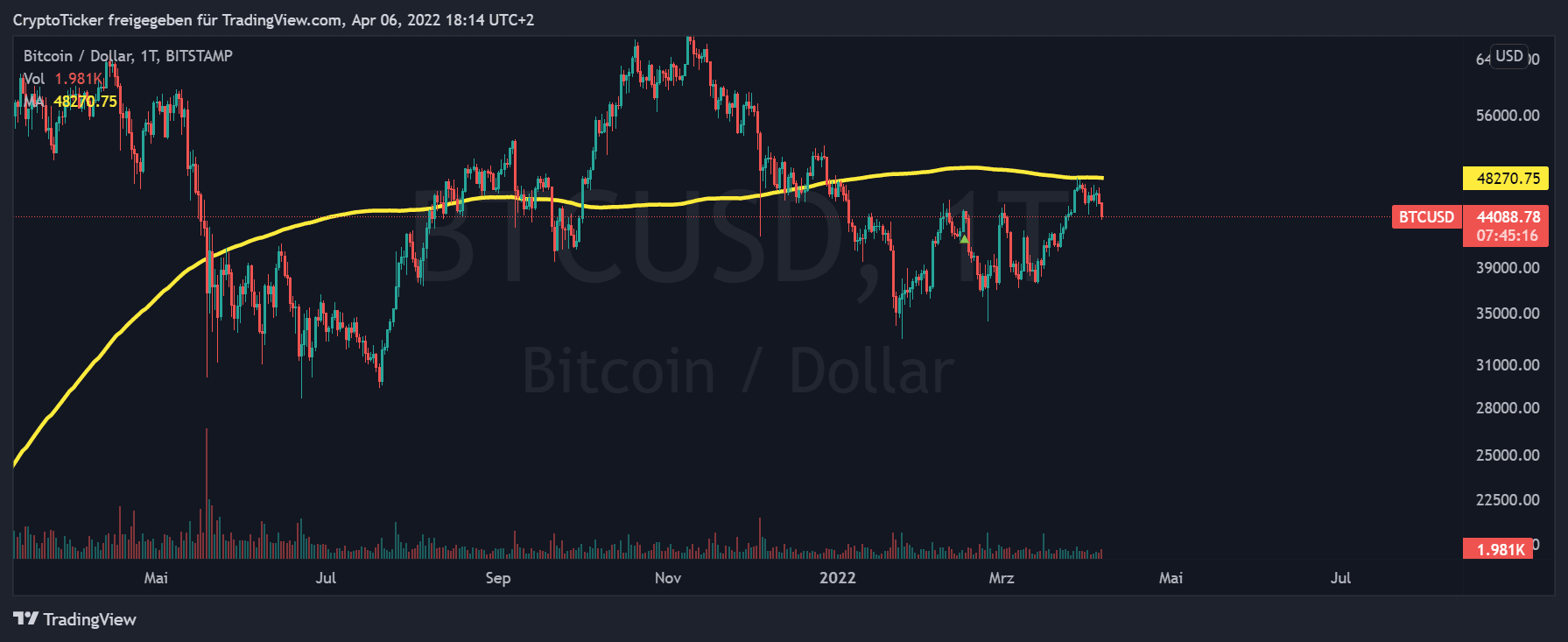This screenshot has width=1568, height=642.
Task: Click the TradingView text link at bottom
Action: coord(89,619)
